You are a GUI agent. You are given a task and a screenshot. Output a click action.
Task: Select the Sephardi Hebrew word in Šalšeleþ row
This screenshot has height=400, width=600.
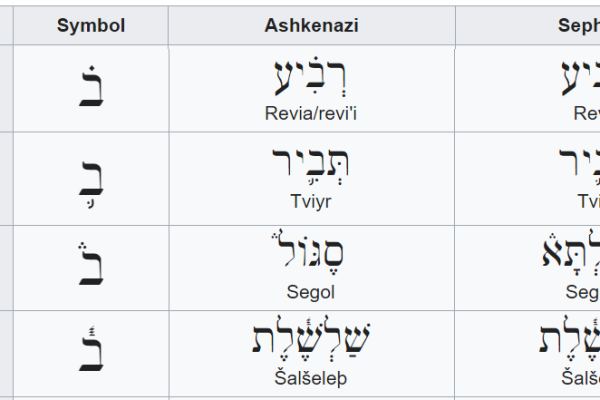pyautogui.click(x=570, y=341)
